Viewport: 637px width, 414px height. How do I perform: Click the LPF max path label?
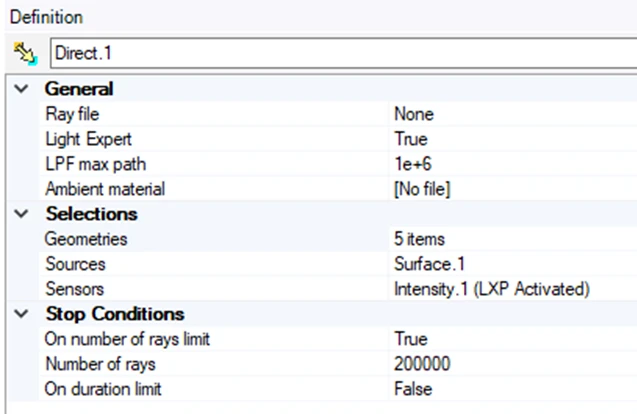pyautogui.click(x=95, y=164)
